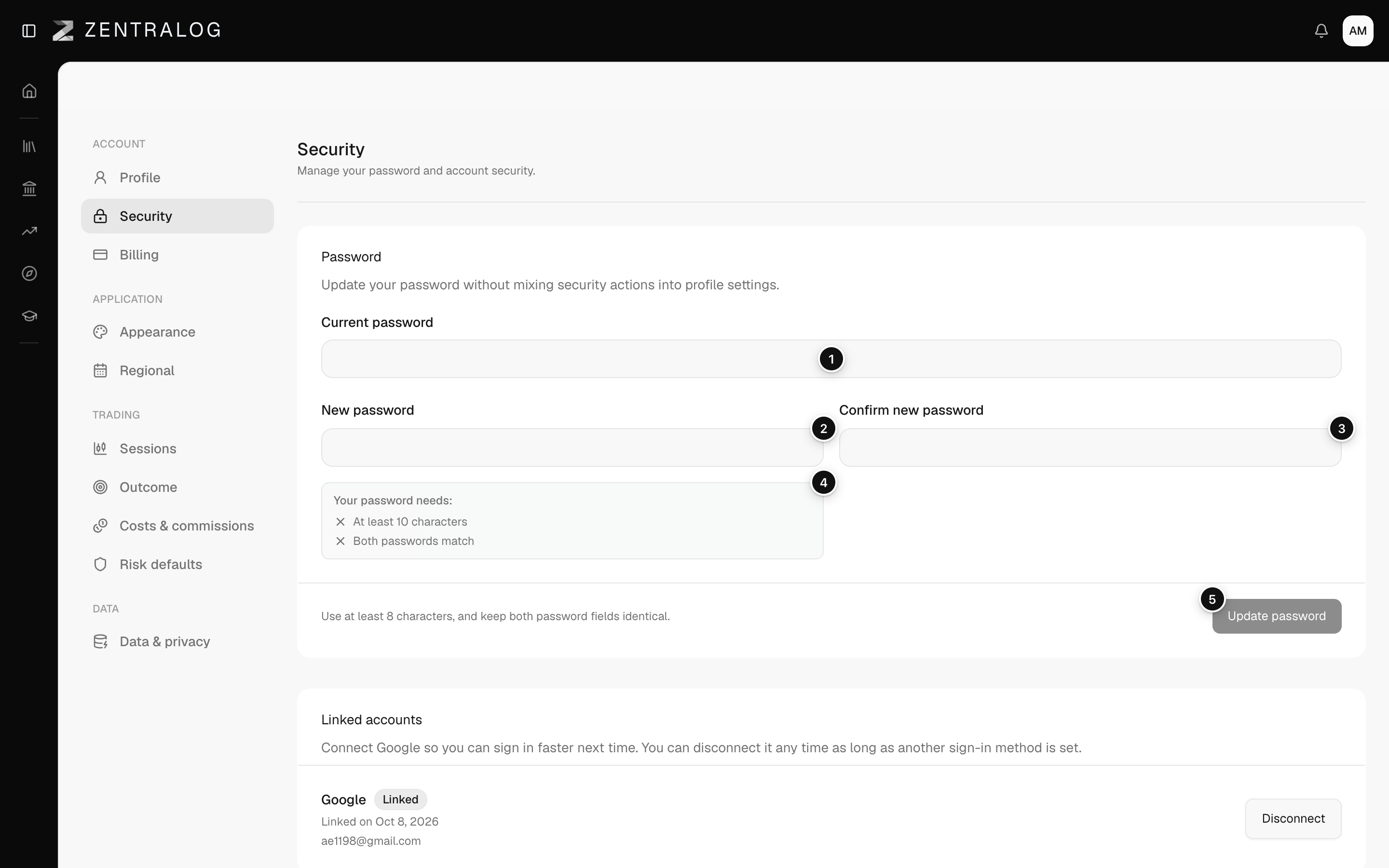
Task: Open the library books icon in left rail
Action: tap(29, 147)
